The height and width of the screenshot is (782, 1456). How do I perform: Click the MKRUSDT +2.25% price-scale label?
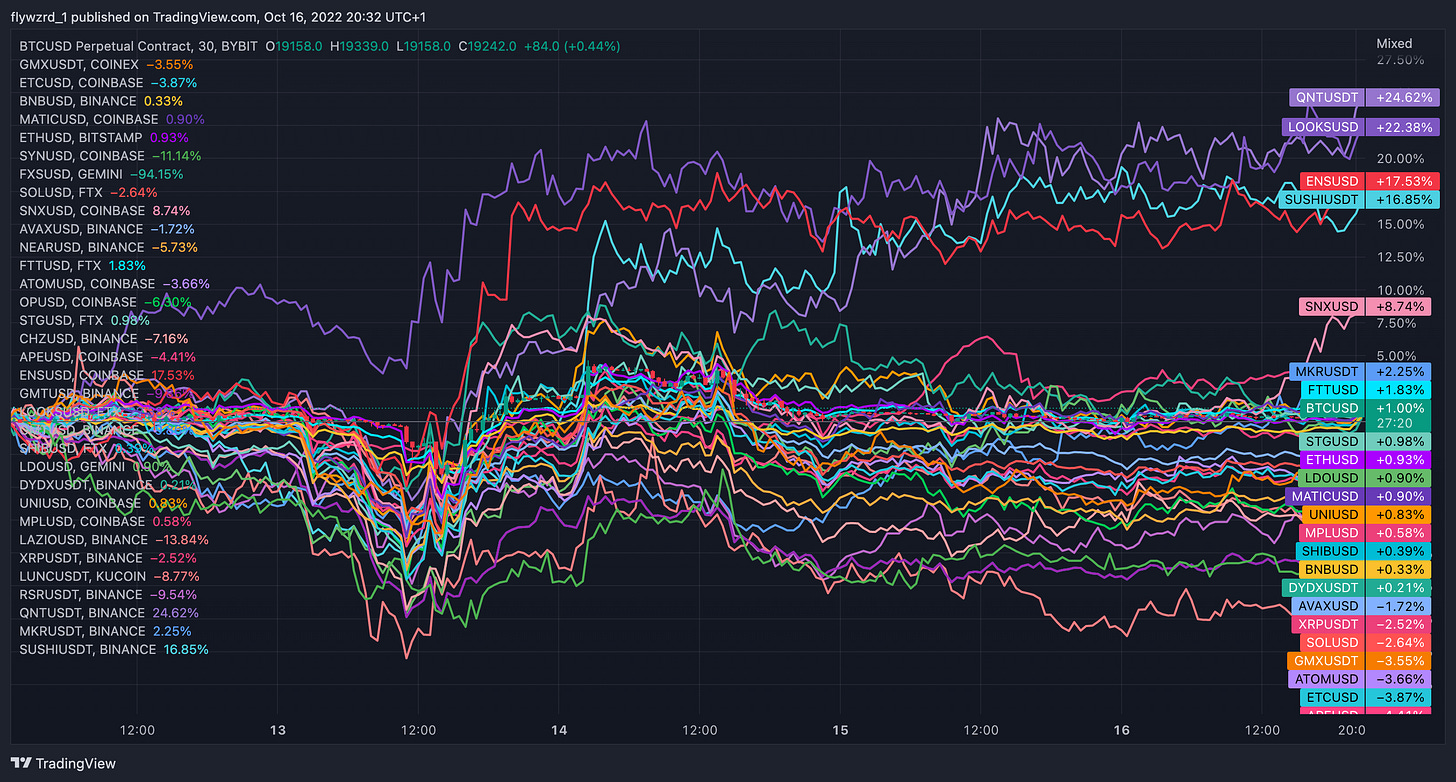[x=1361, y=372]
